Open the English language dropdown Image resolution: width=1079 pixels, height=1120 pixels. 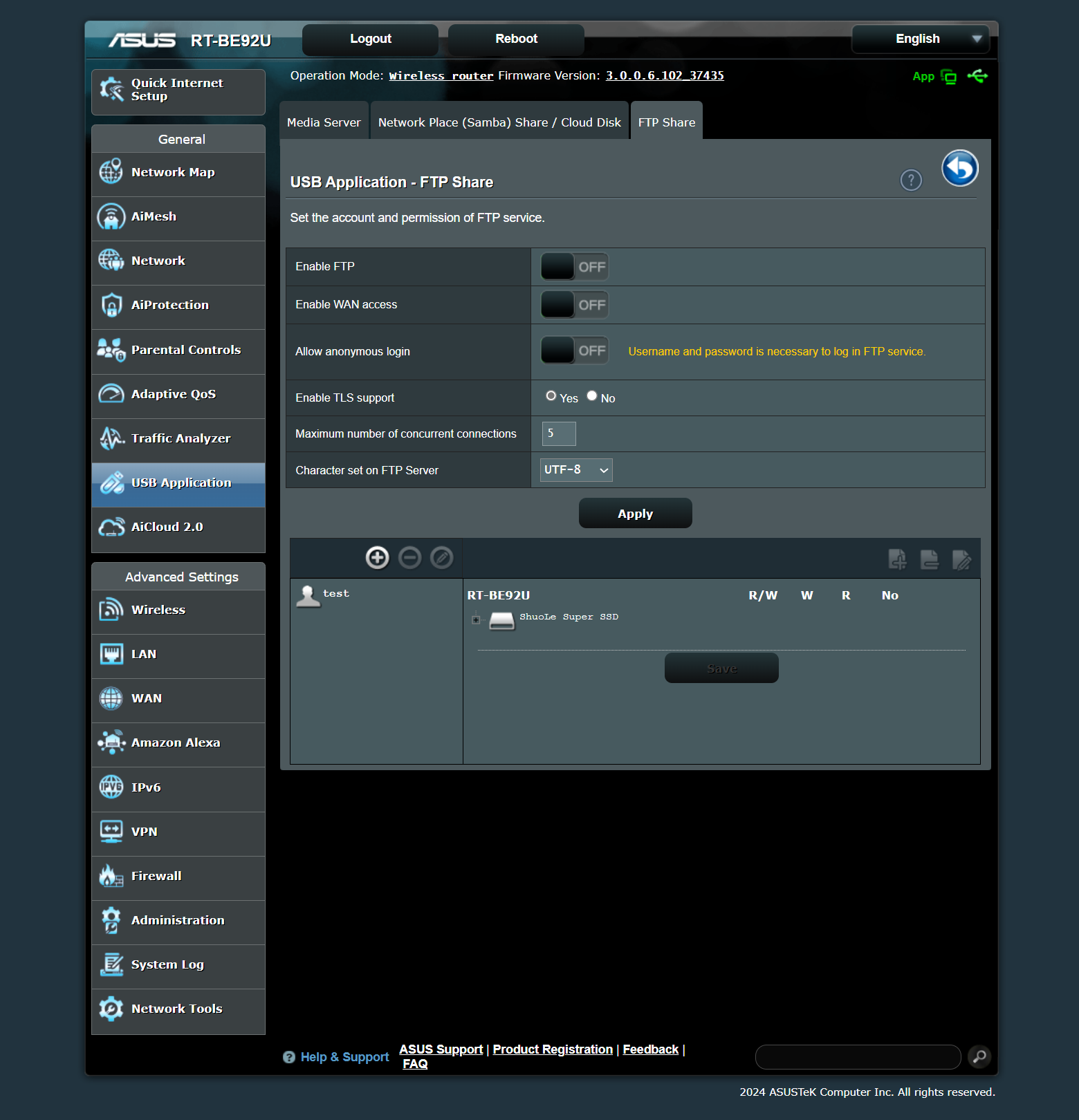click(921, 39)
